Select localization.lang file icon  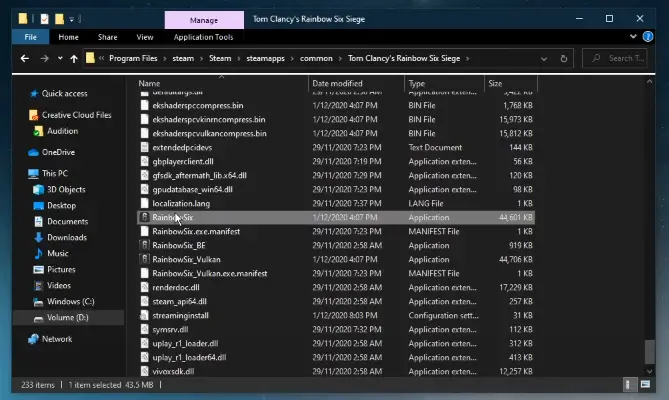click(145, 203)
